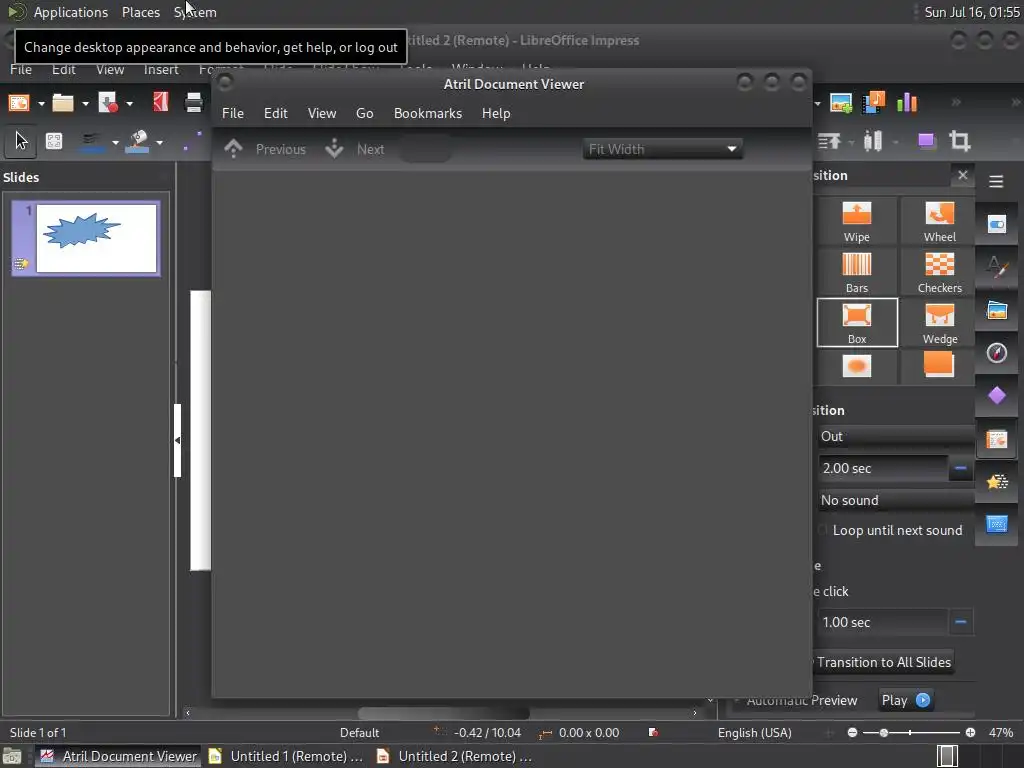Click the Impress zoom slider handle
Screen dimensions: 1024x768
pos(884,733)
